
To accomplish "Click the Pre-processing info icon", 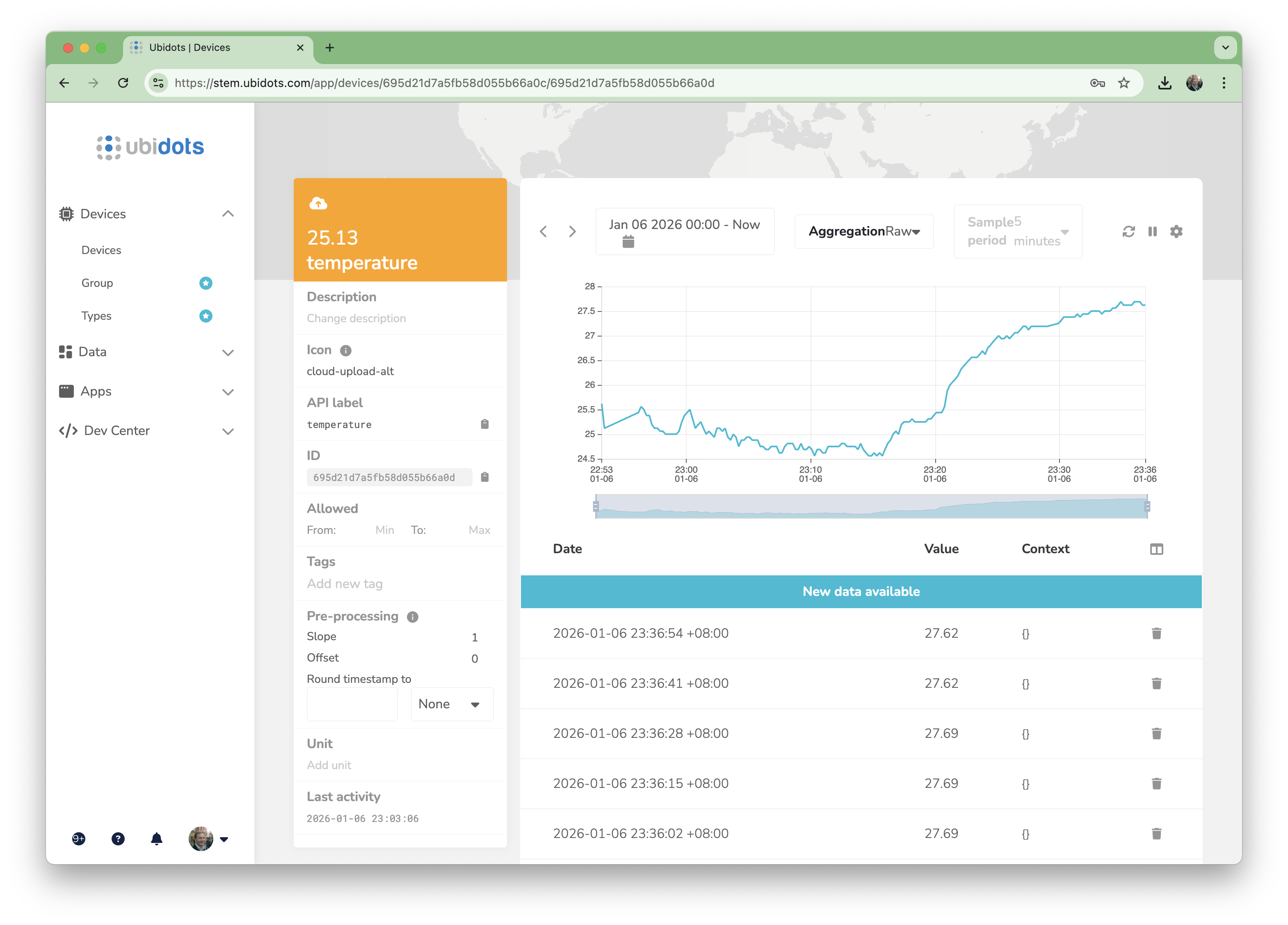I will pyautogui.click(x=413, y=616).
